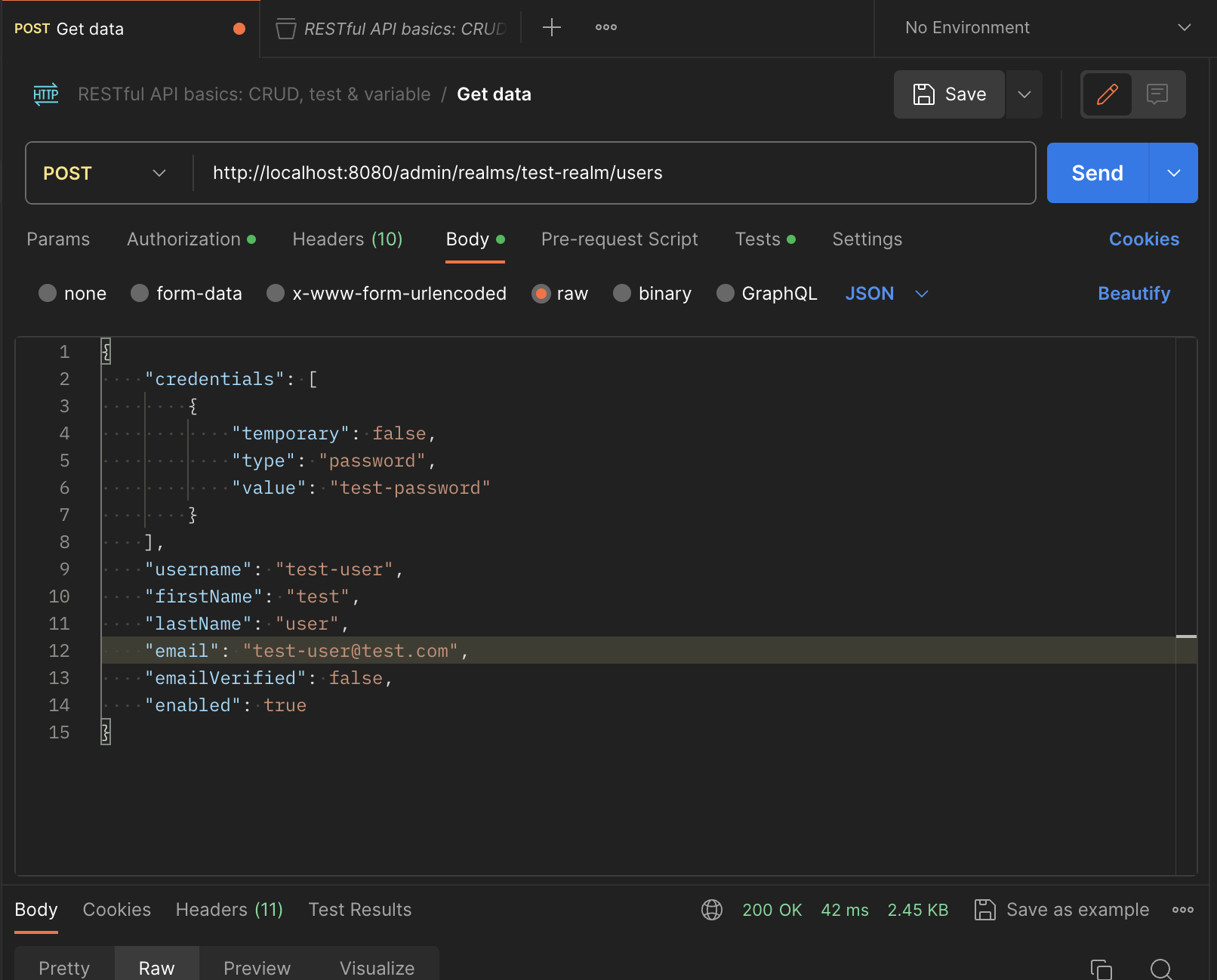The width and height of the screenshot is (1217, 980).
Task: Open the No Environment dropdown
Action: (x=1043, y=27)
